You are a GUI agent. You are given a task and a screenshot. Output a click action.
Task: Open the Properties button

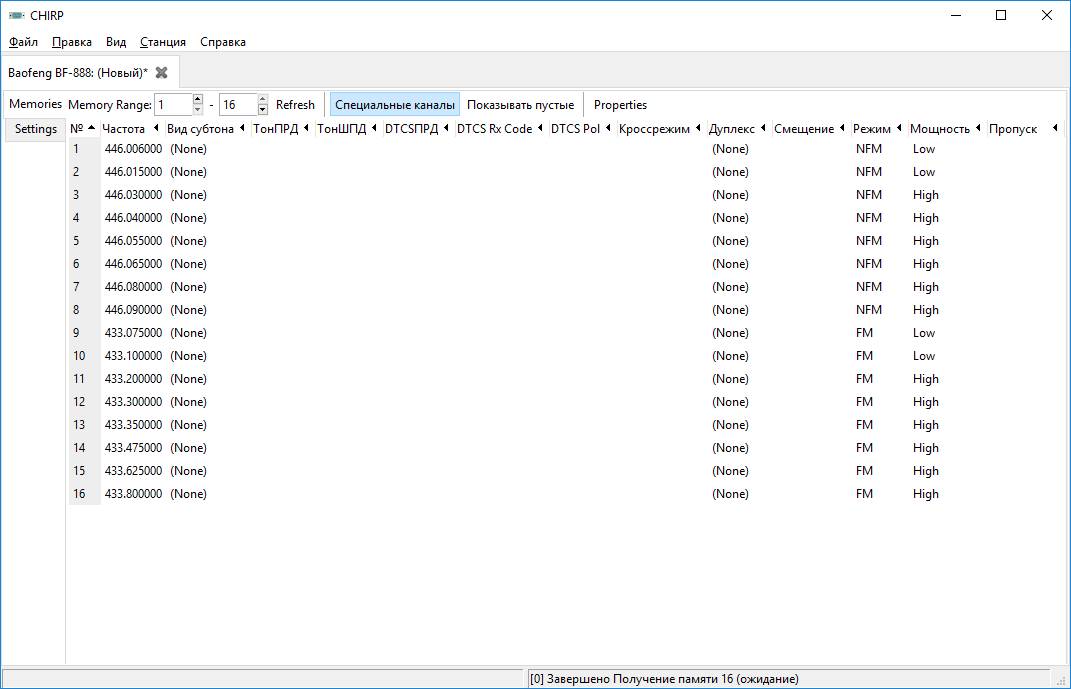(x=620, y=104)
